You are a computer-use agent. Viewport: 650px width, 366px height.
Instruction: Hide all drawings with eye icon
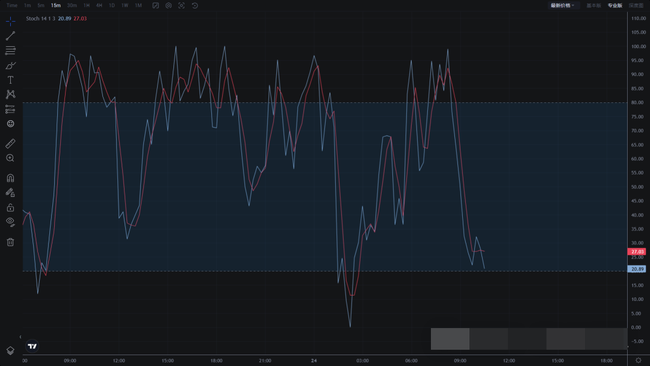(x=10, y=222)
